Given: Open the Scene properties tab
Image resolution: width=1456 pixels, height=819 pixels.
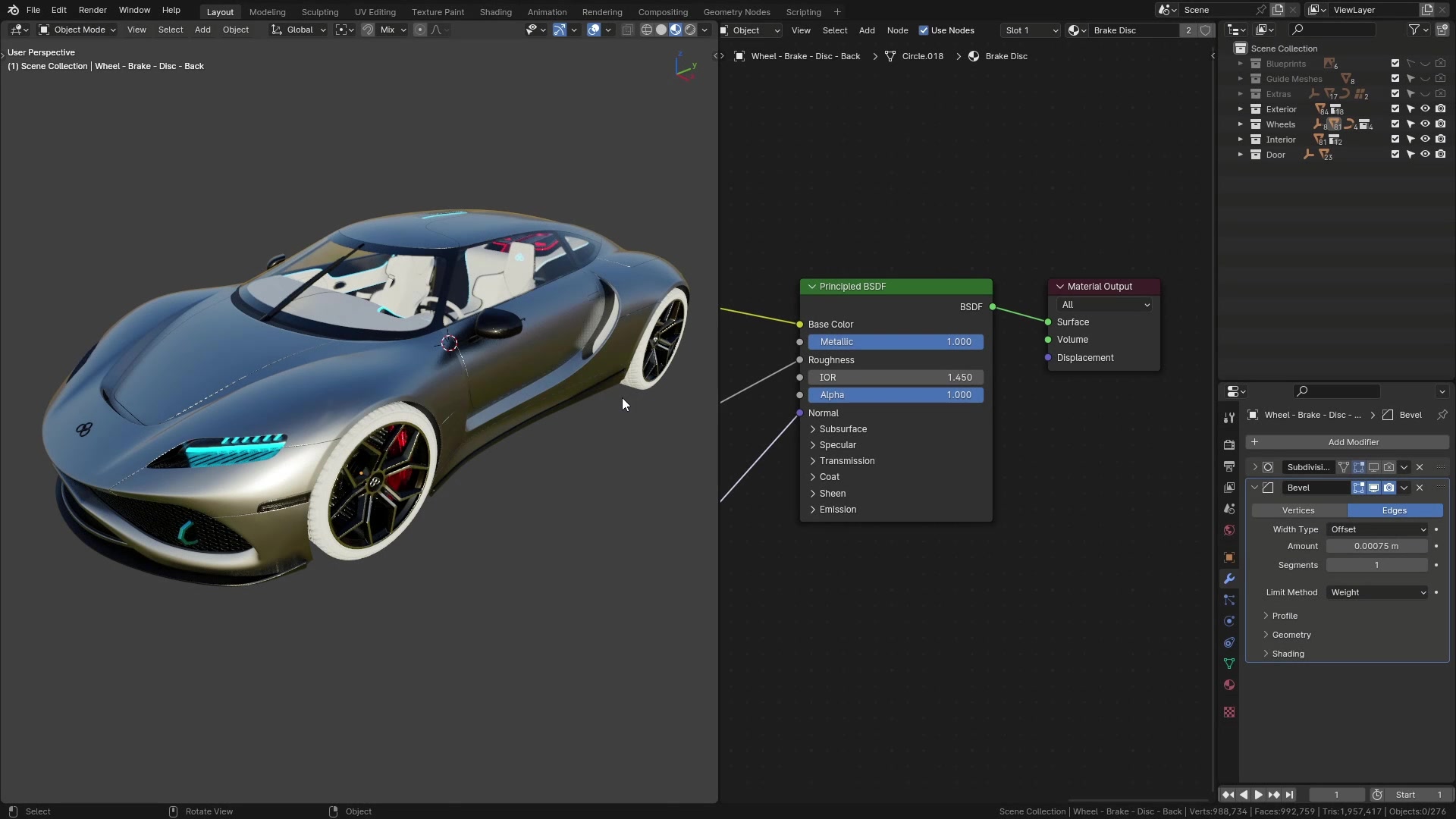Looking at the screenshot, I should pos(1229,509).
